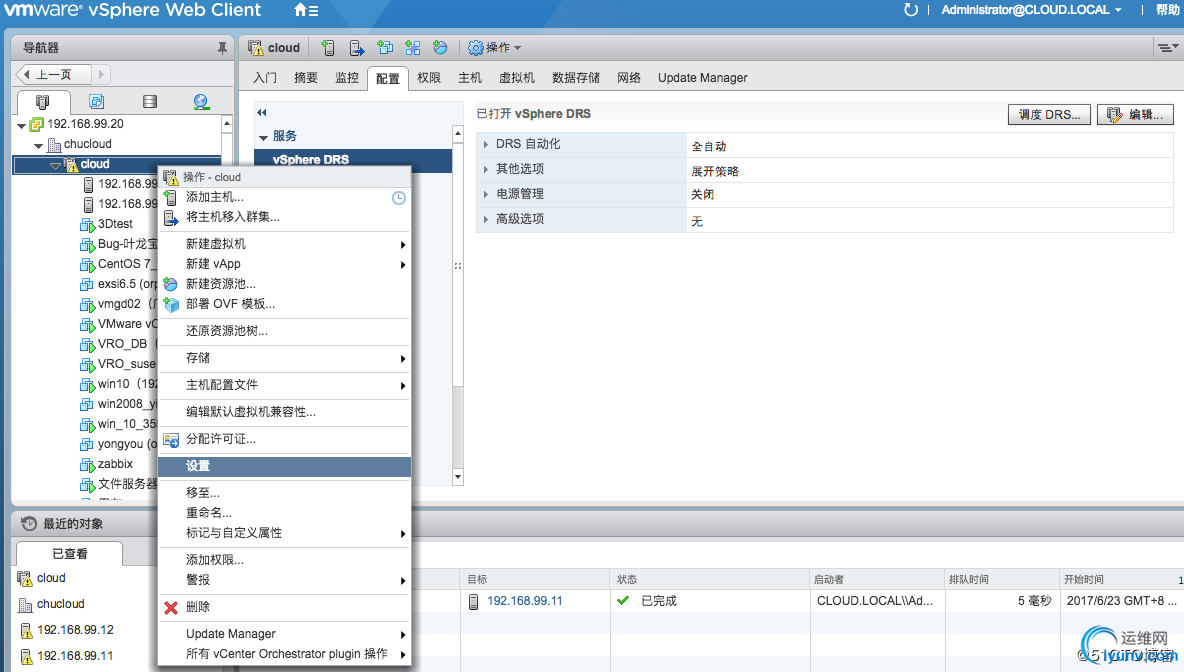Collapse the chucloud datacenter node
Screen dimensions: 1184x672
[x=39, y=145]
